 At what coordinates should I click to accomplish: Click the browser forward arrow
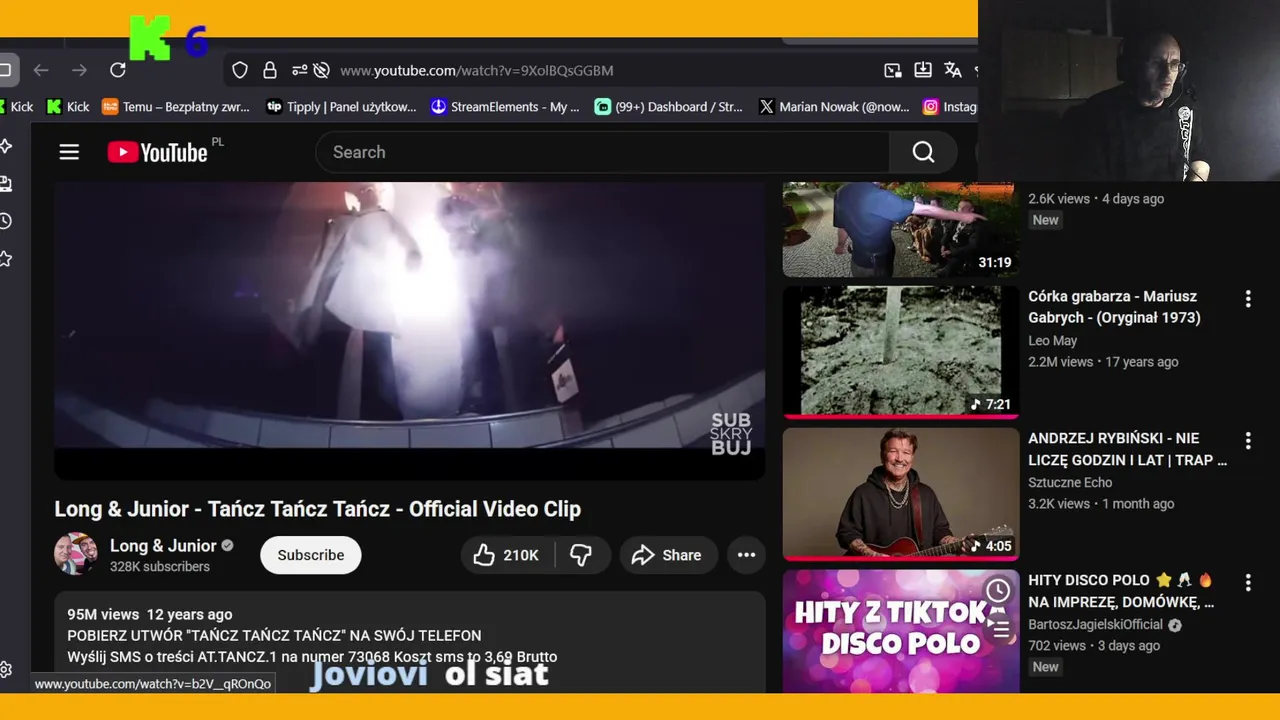[x=79, y=70]
